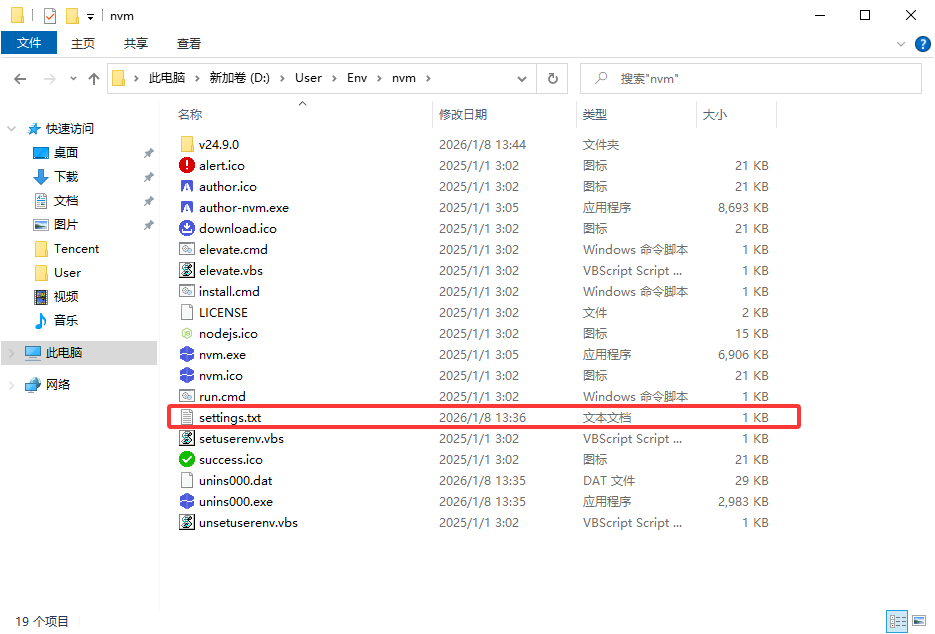Select the v24.9.0 folder icon

187,144
